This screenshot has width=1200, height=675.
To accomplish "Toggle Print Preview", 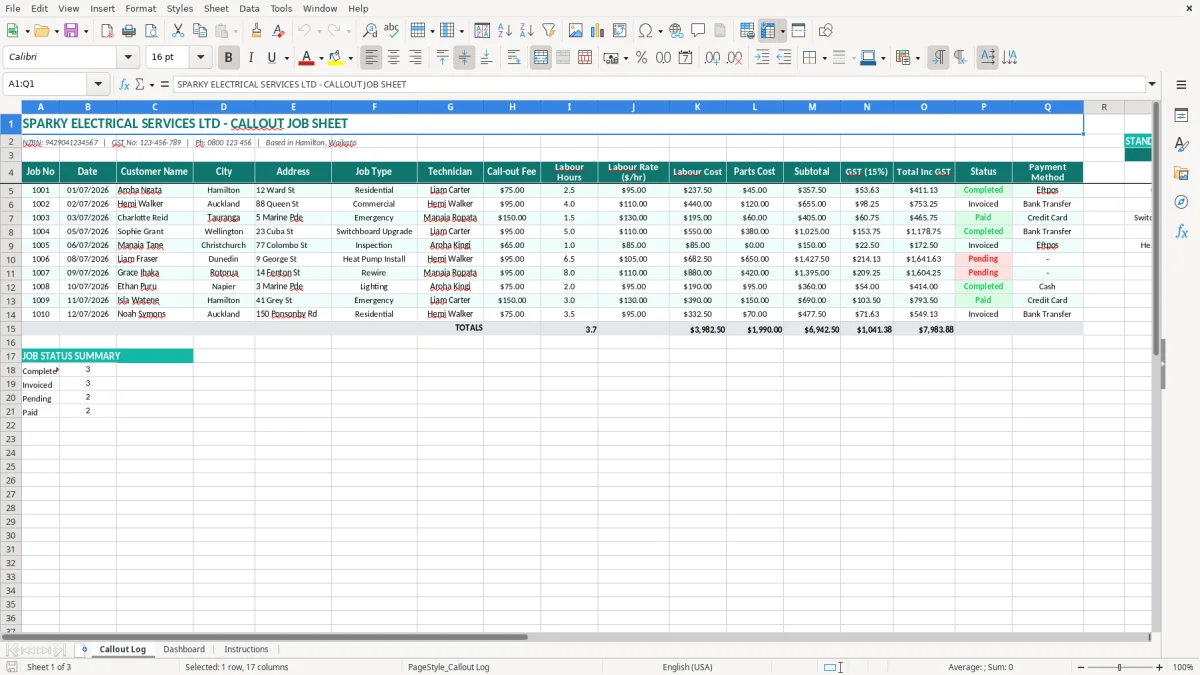I will [x=150, y=31].
